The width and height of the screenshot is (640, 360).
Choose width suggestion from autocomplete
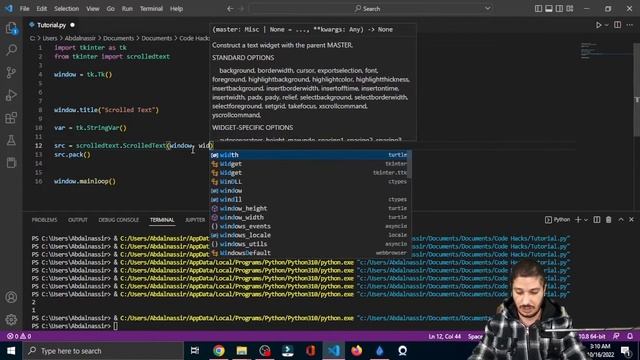coord(310,155)
